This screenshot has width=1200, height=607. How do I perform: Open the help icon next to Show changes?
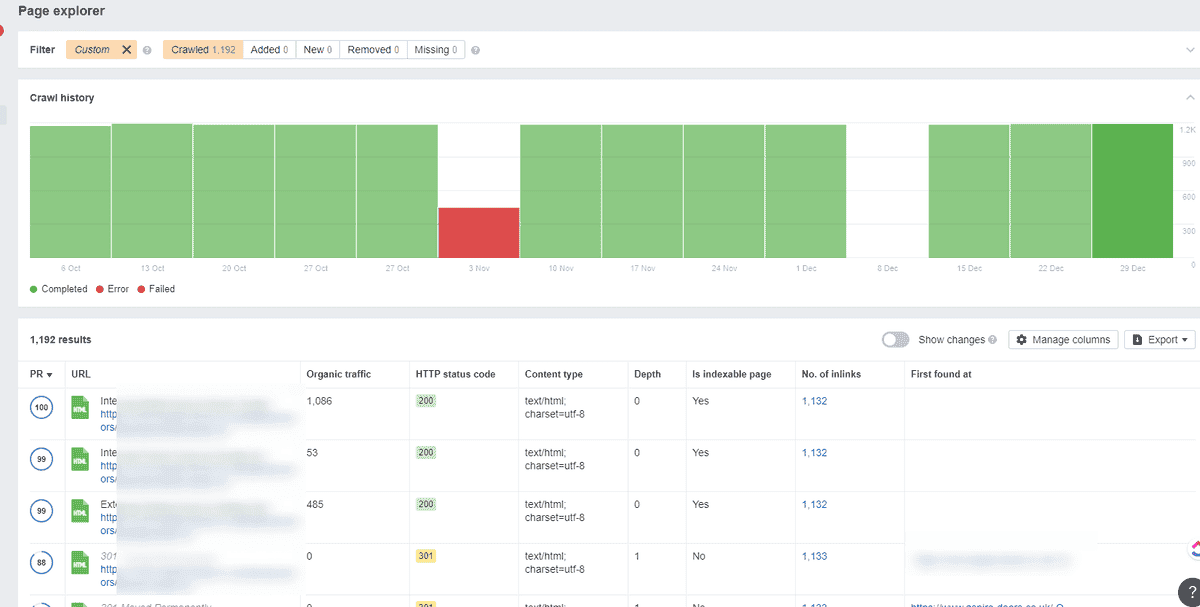coord(992,340)
